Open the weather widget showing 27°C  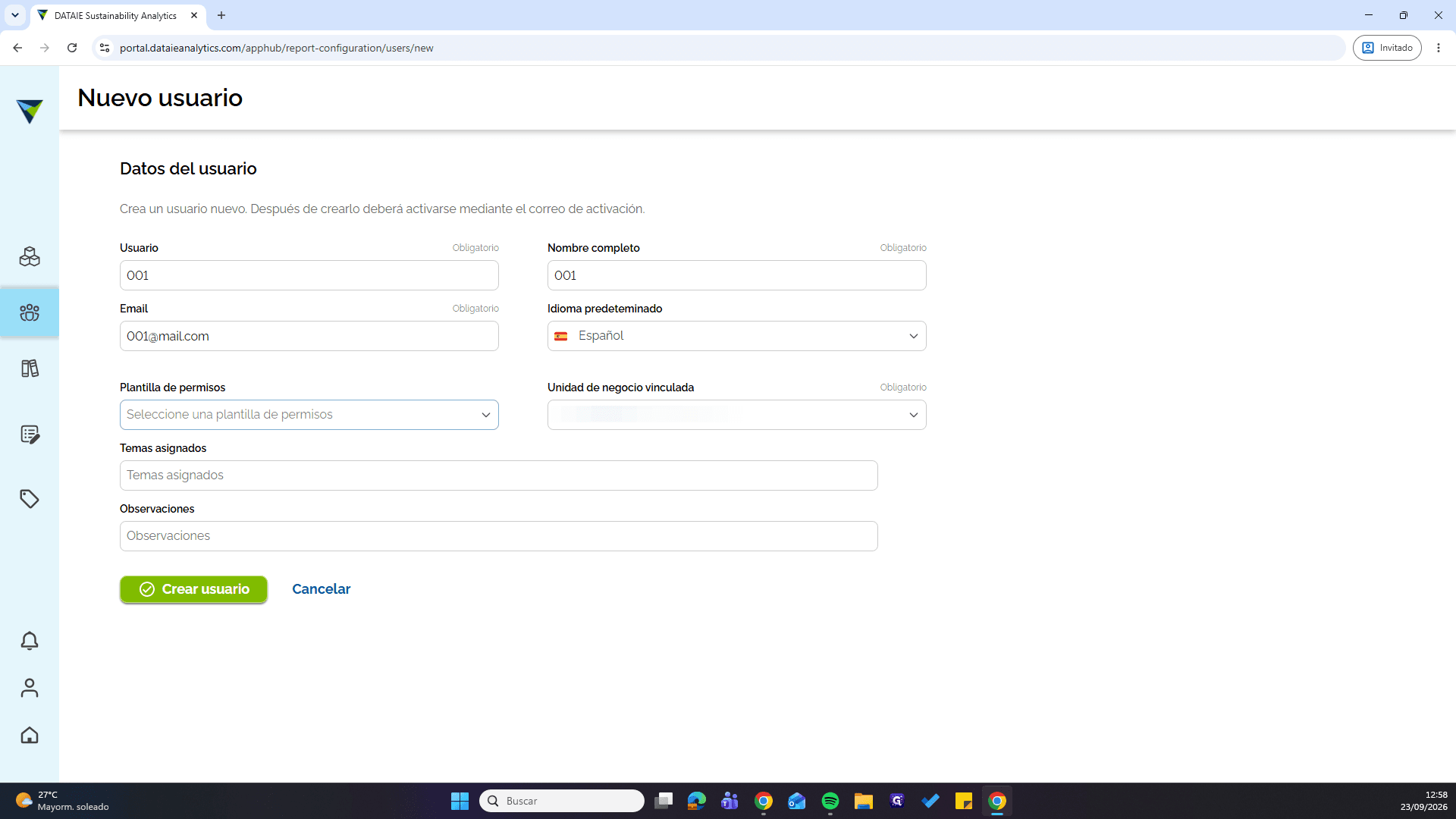click(x=62, y=801)
